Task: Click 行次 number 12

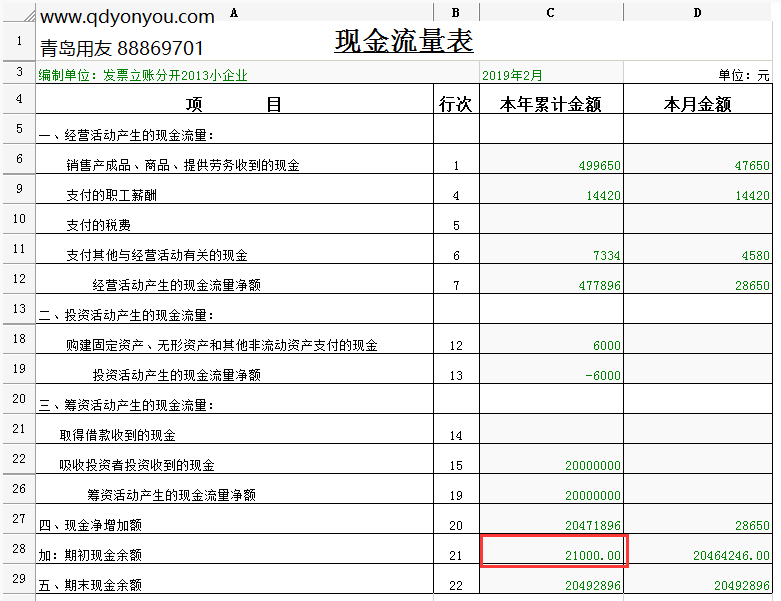Action: point(456,346)
